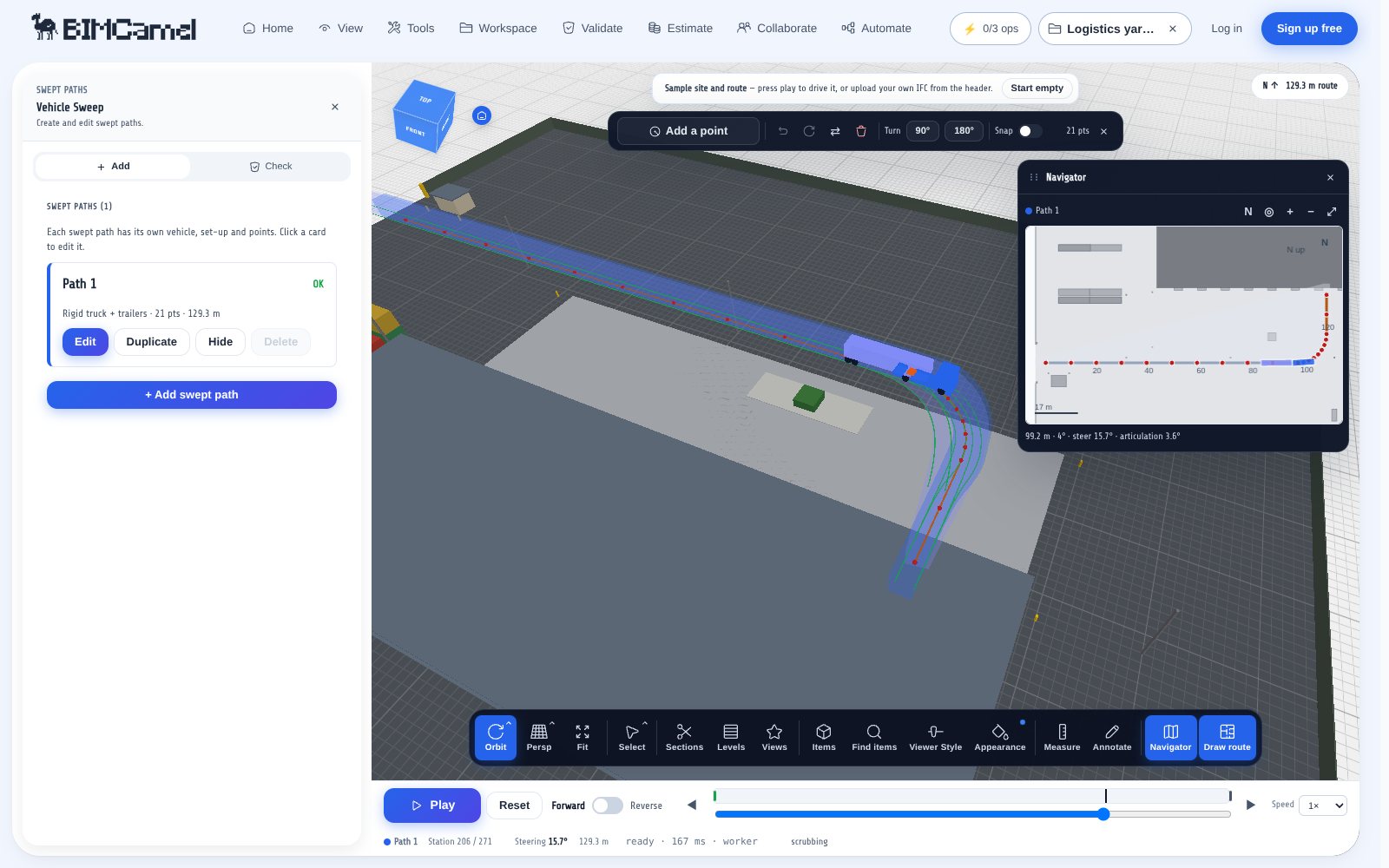Close the Logistics yard project tab
Image resolution: width=1389 pixels, height=868 pixels.
coord(1173,29)
